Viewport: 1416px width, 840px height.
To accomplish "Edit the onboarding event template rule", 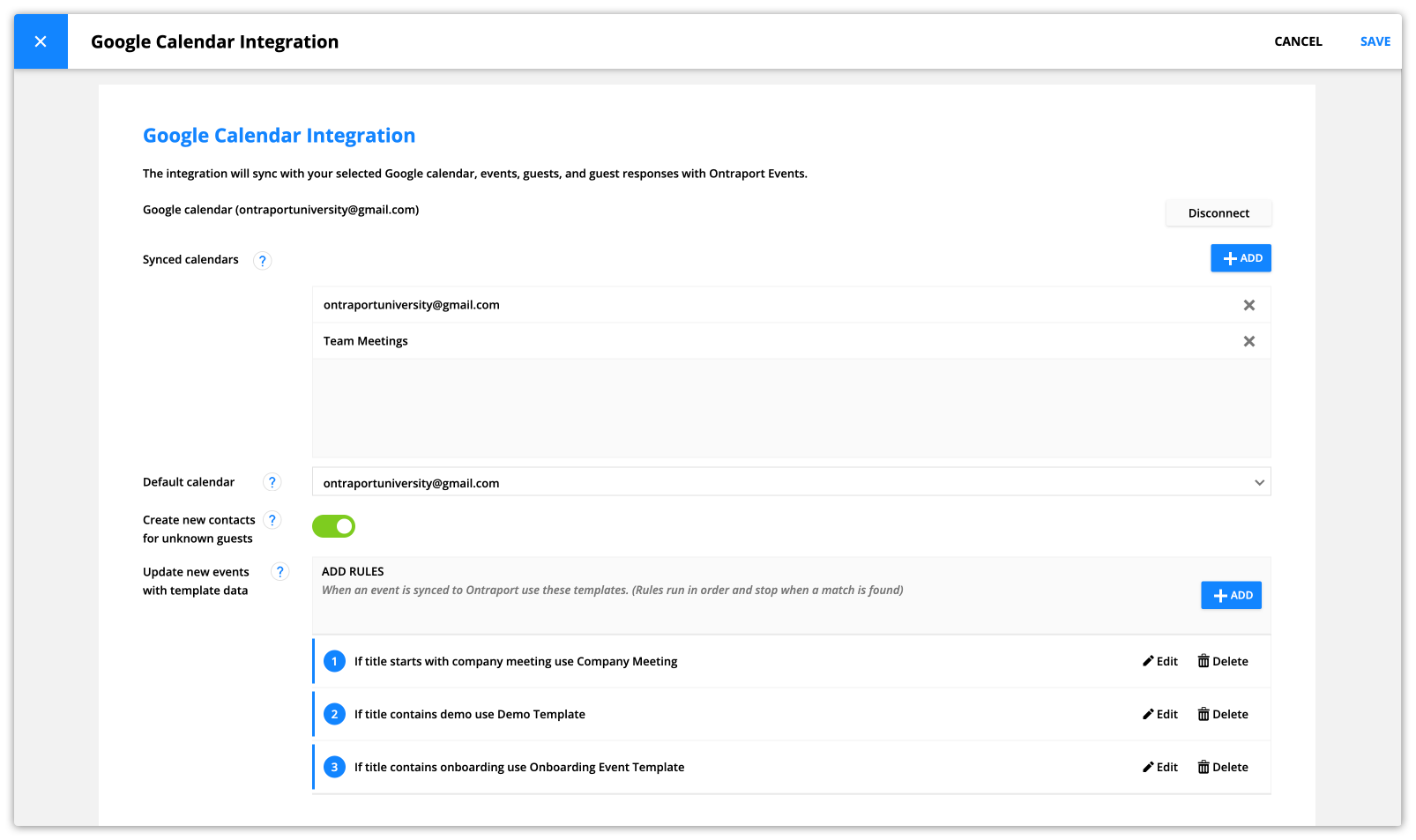I will [x=1160, y=768].
